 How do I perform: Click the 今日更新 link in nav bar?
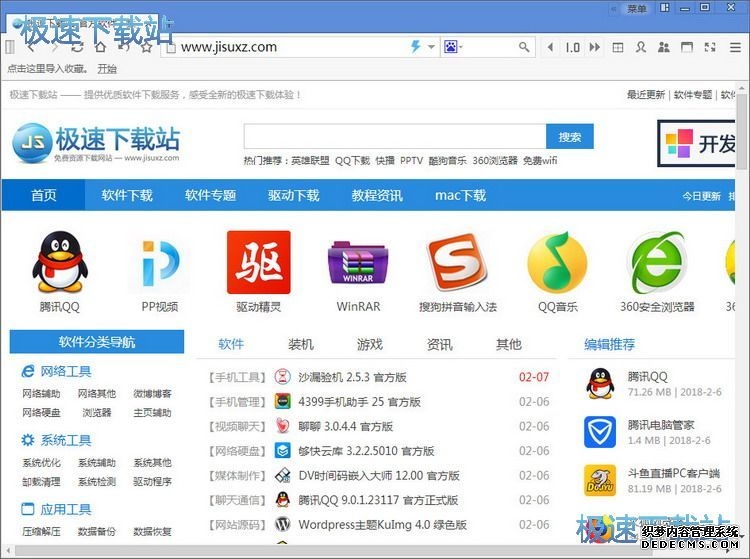point(701,196)
